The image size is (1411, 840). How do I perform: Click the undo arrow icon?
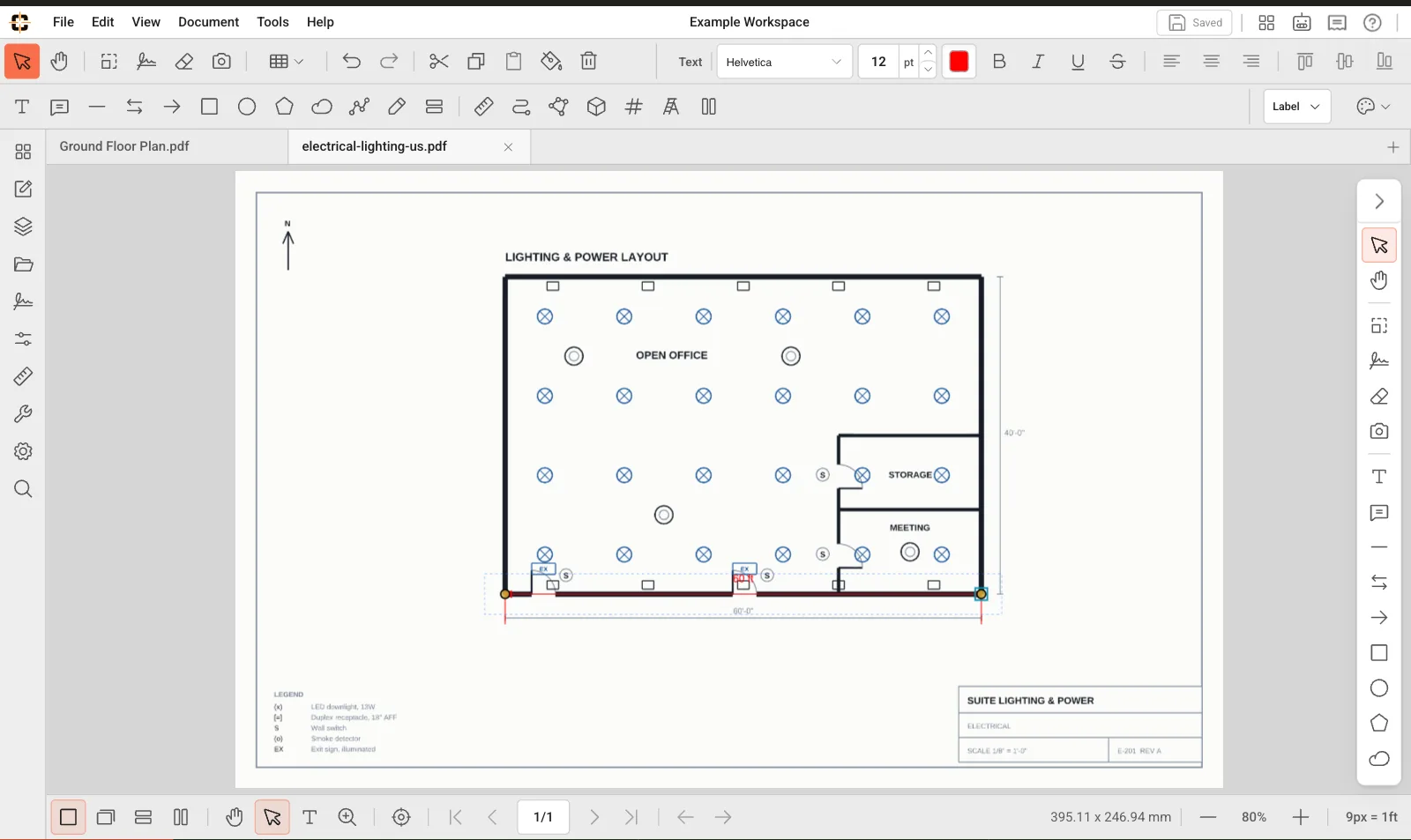(351, 62)
